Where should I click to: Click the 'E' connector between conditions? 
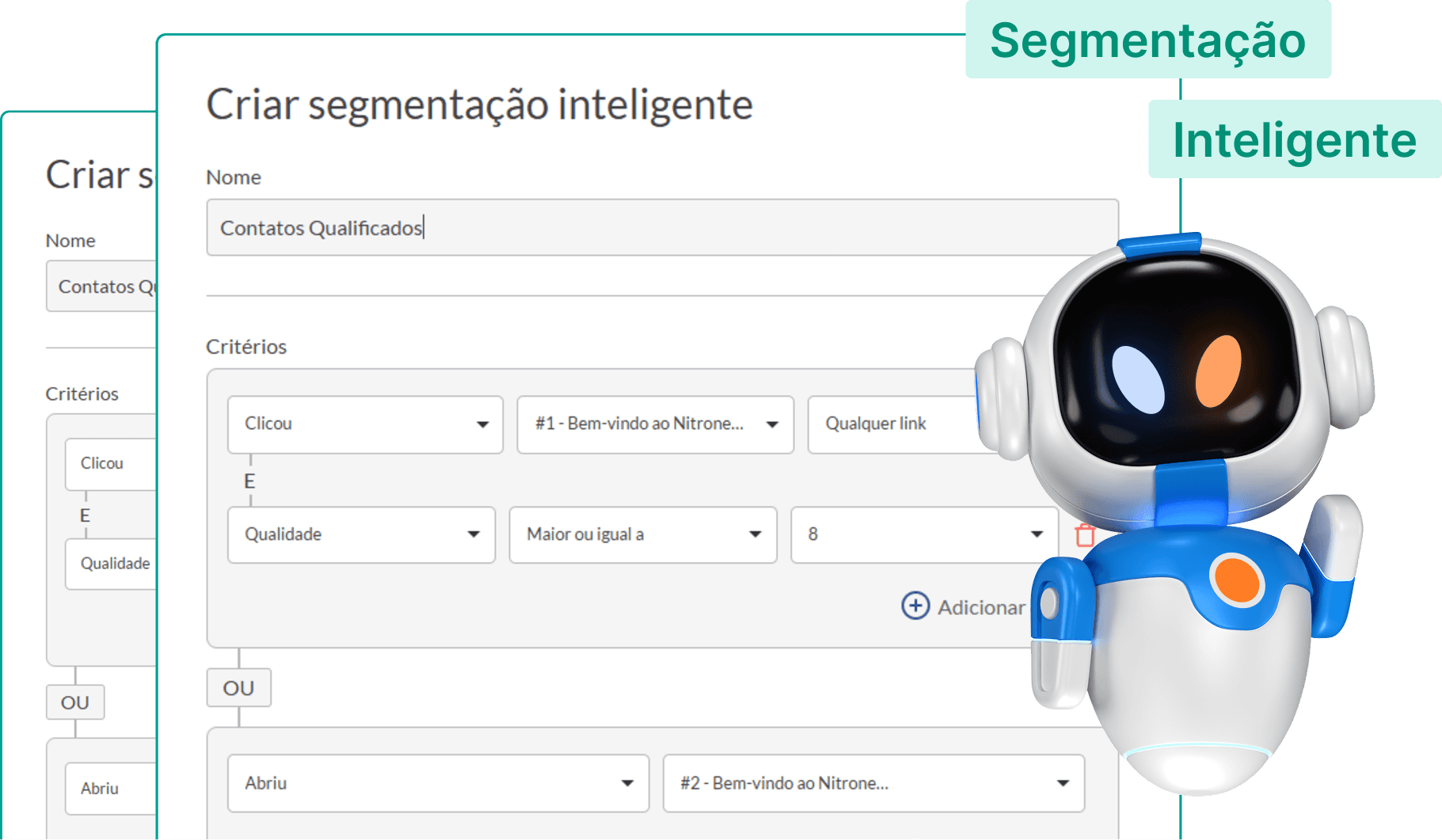coord(249,480)
